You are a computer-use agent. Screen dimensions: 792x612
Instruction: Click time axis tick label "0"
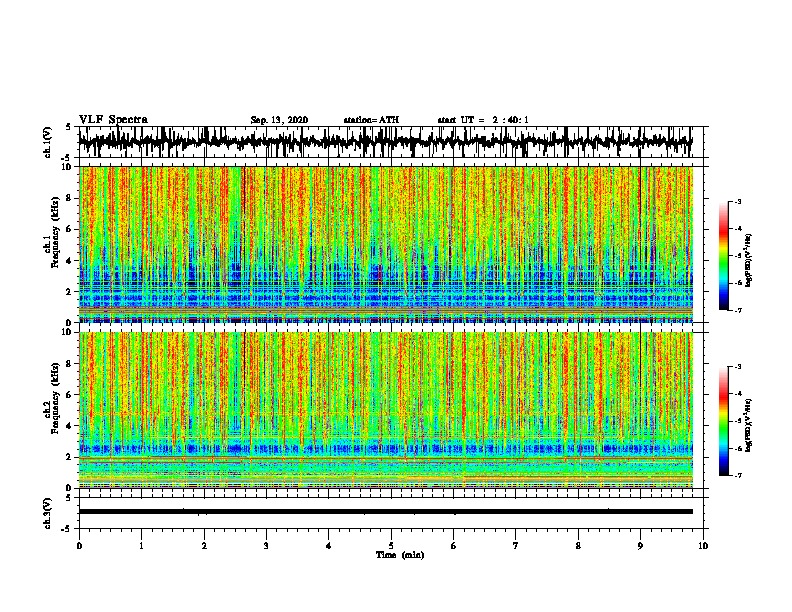79,546
